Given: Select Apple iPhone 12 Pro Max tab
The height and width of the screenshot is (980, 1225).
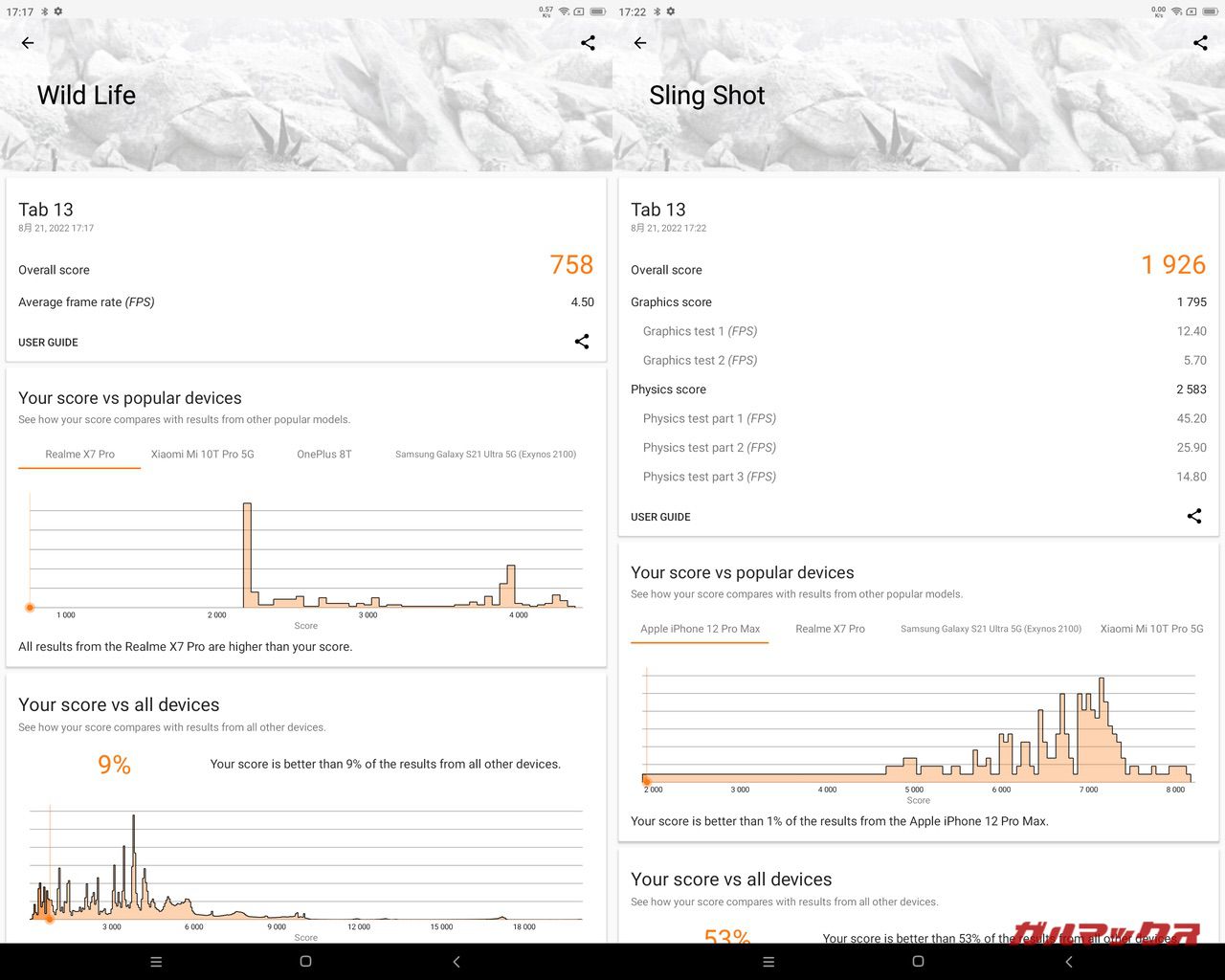Looking at the screenshot, I should 700,629.
